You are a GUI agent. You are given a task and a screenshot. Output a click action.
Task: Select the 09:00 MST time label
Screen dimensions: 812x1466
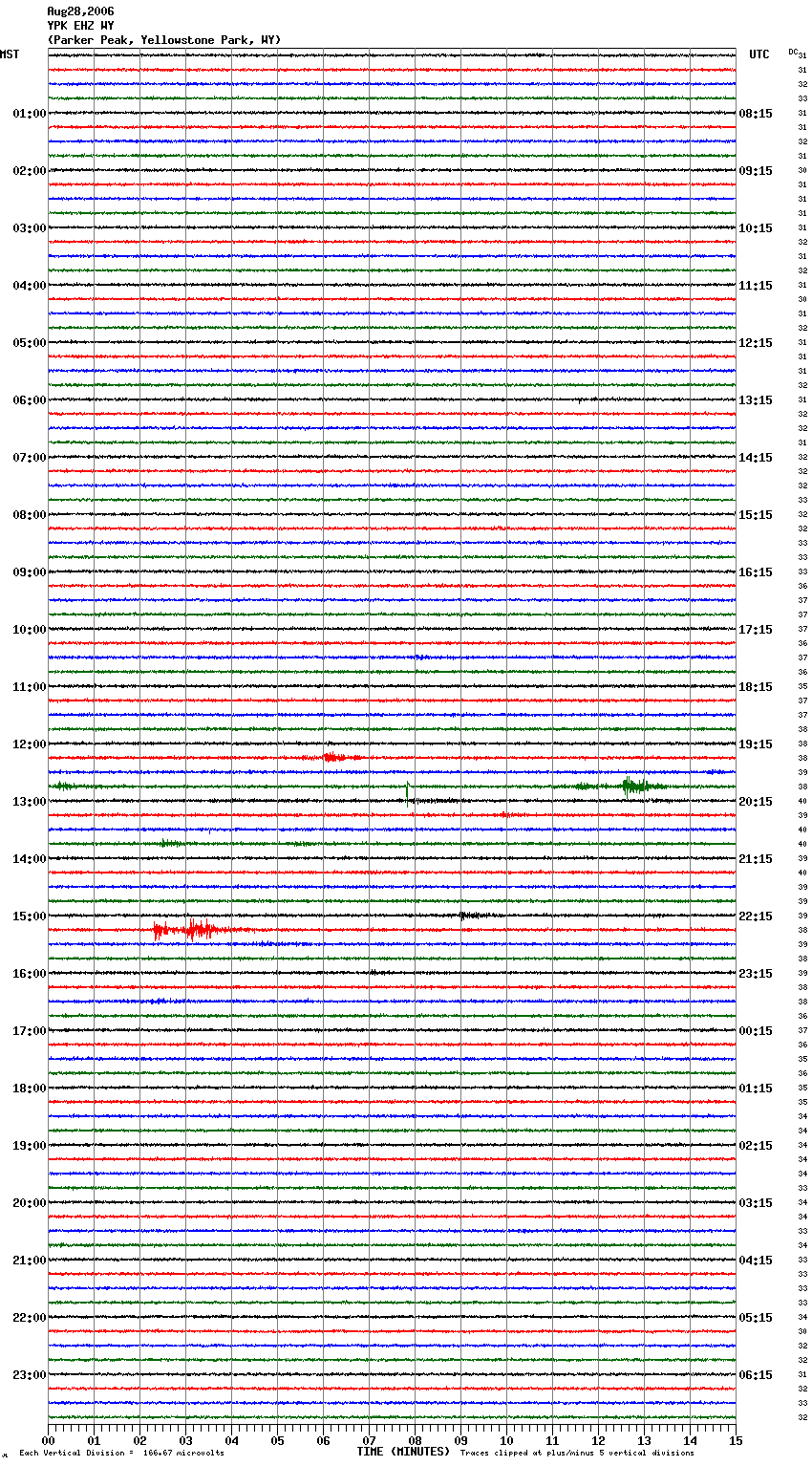[30, 572]
